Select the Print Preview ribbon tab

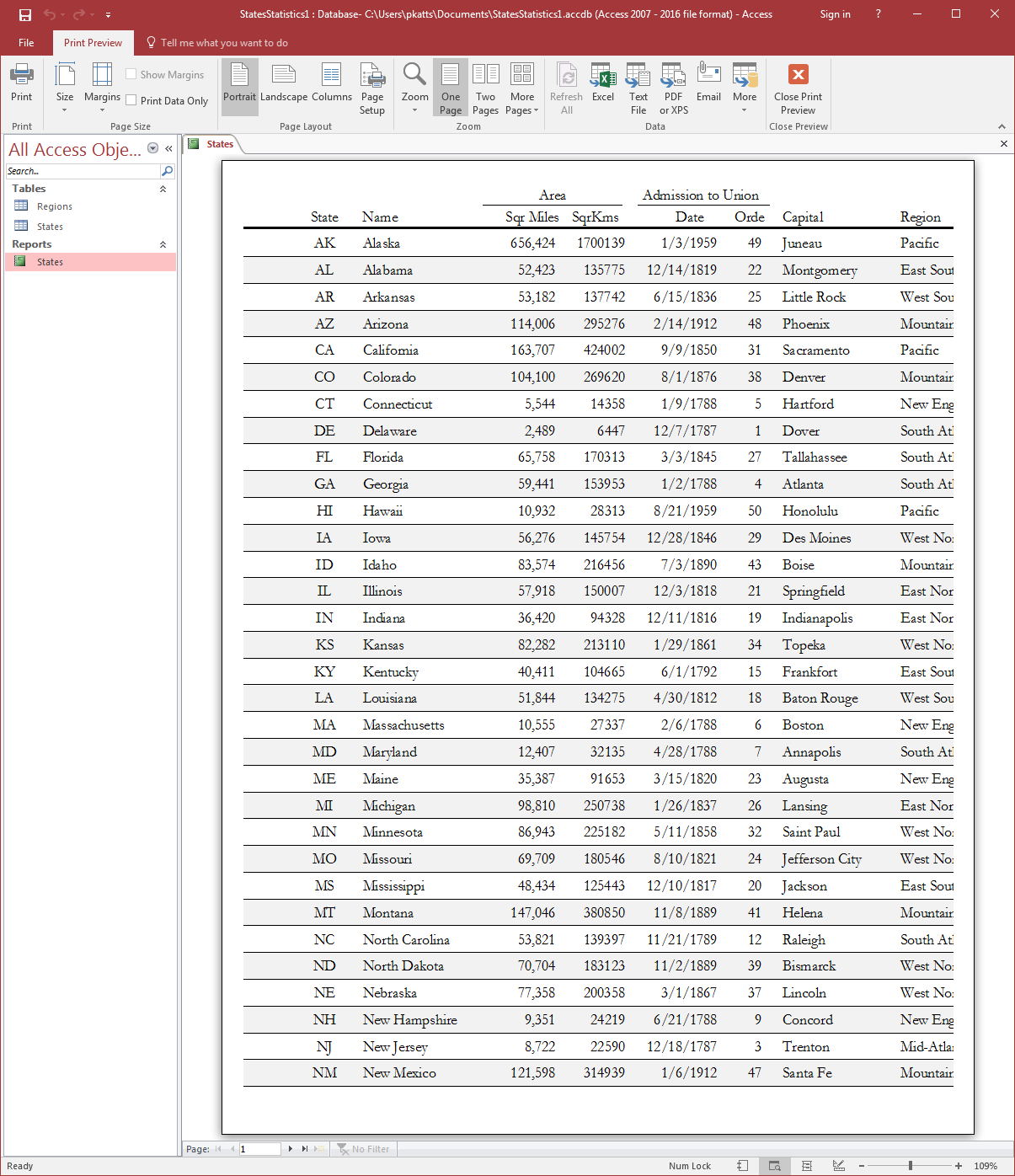93,43
